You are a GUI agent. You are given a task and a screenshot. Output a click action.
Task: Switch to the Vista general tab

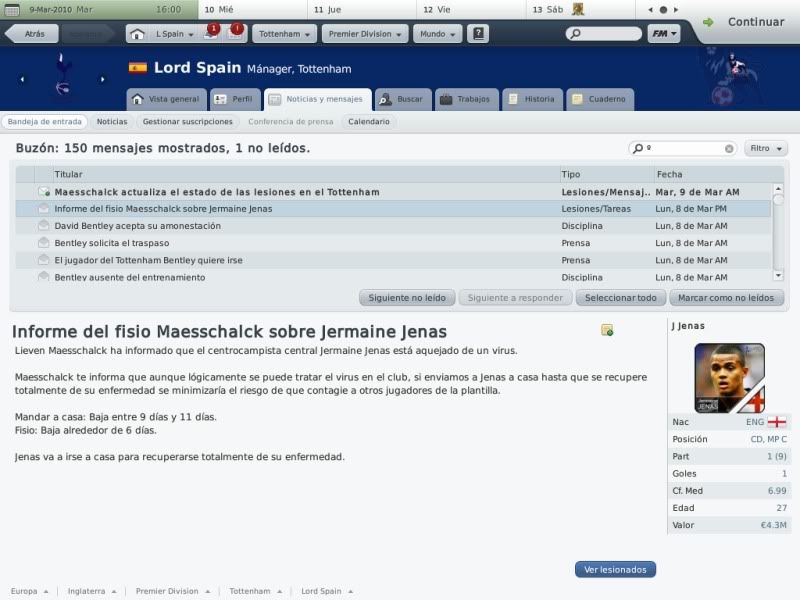[166, 99]
